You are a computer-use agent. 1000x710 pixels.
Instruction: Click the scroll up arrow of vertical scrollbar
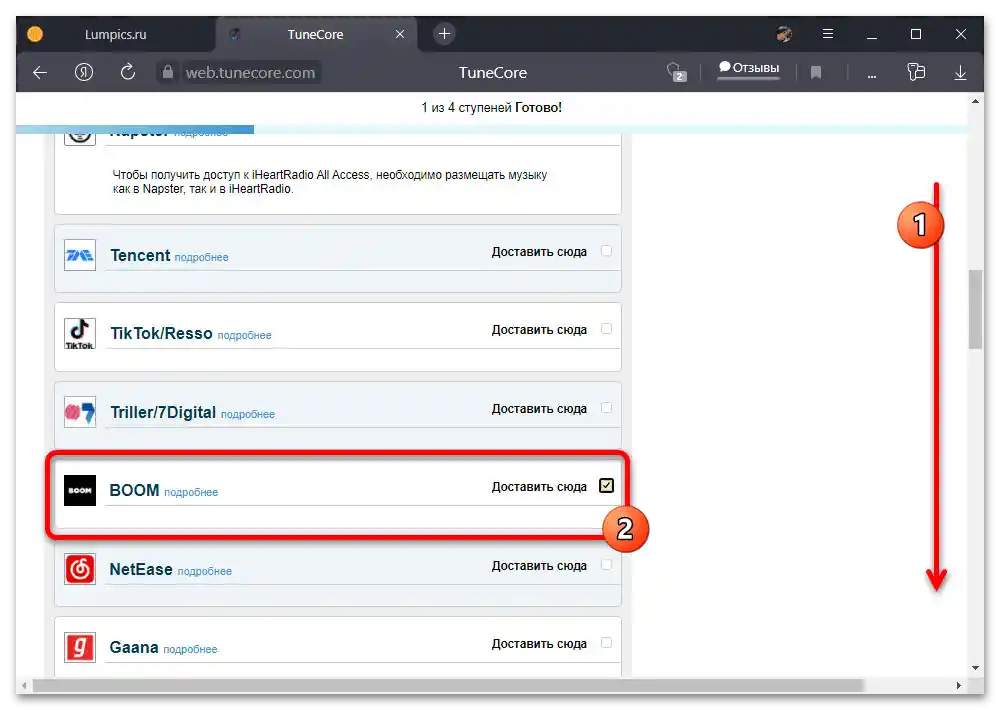point(975,101)
